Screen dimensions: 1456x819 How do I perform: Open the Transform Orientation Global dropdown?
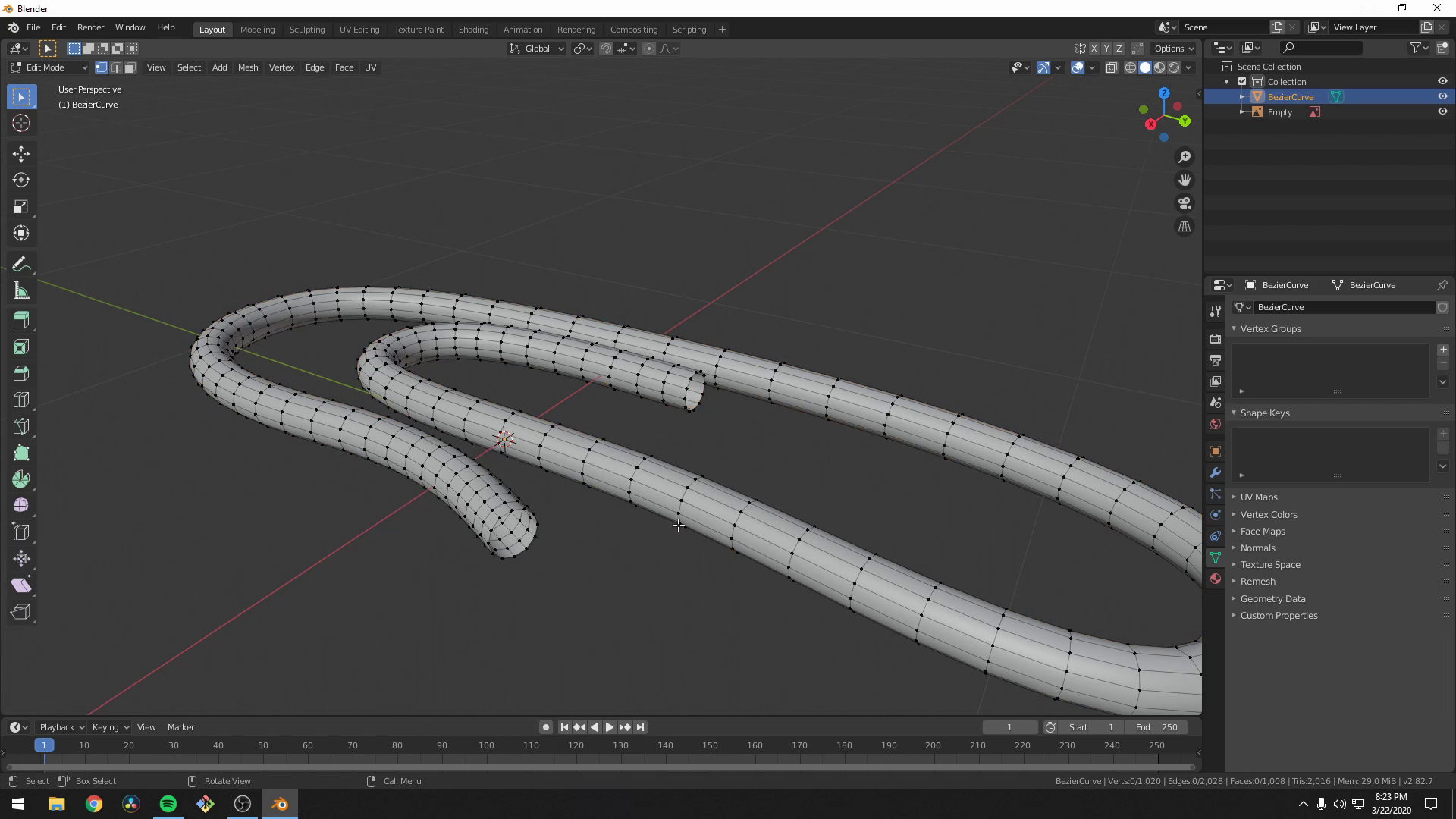[536, 48]
